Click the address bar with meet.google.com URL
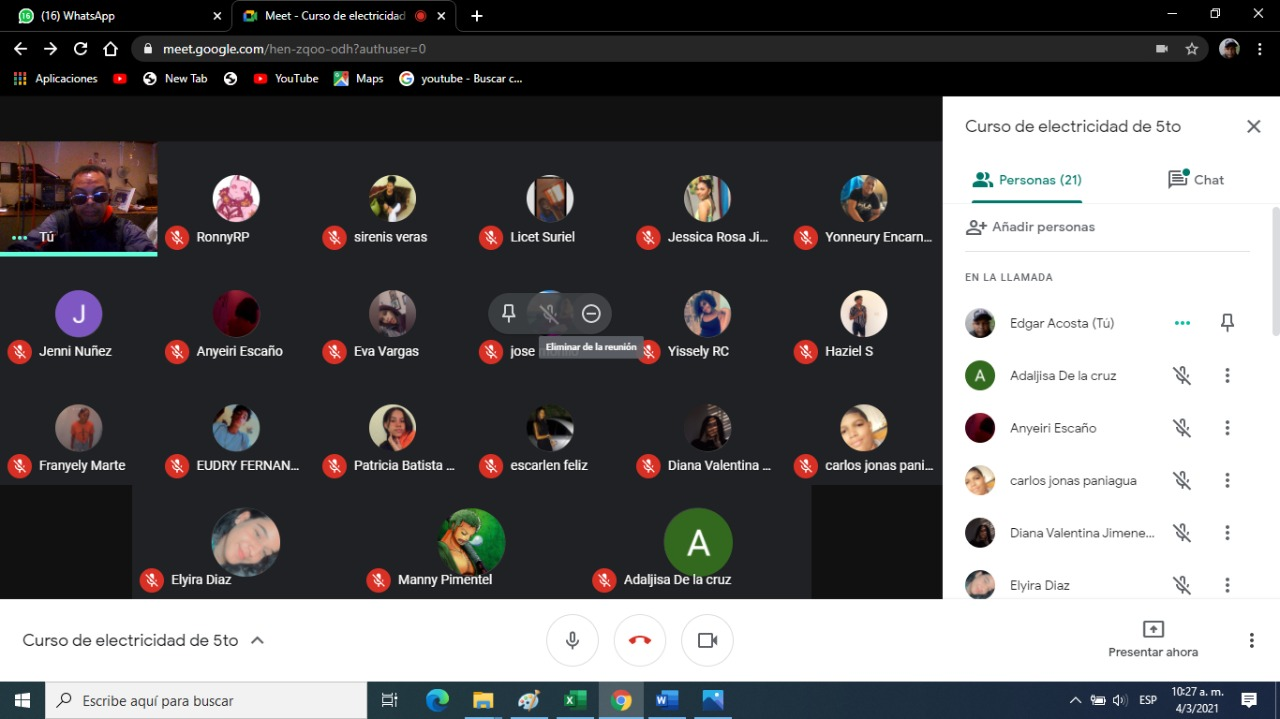The width and height of the screenshot is (1280, 719). click(640, 48)
